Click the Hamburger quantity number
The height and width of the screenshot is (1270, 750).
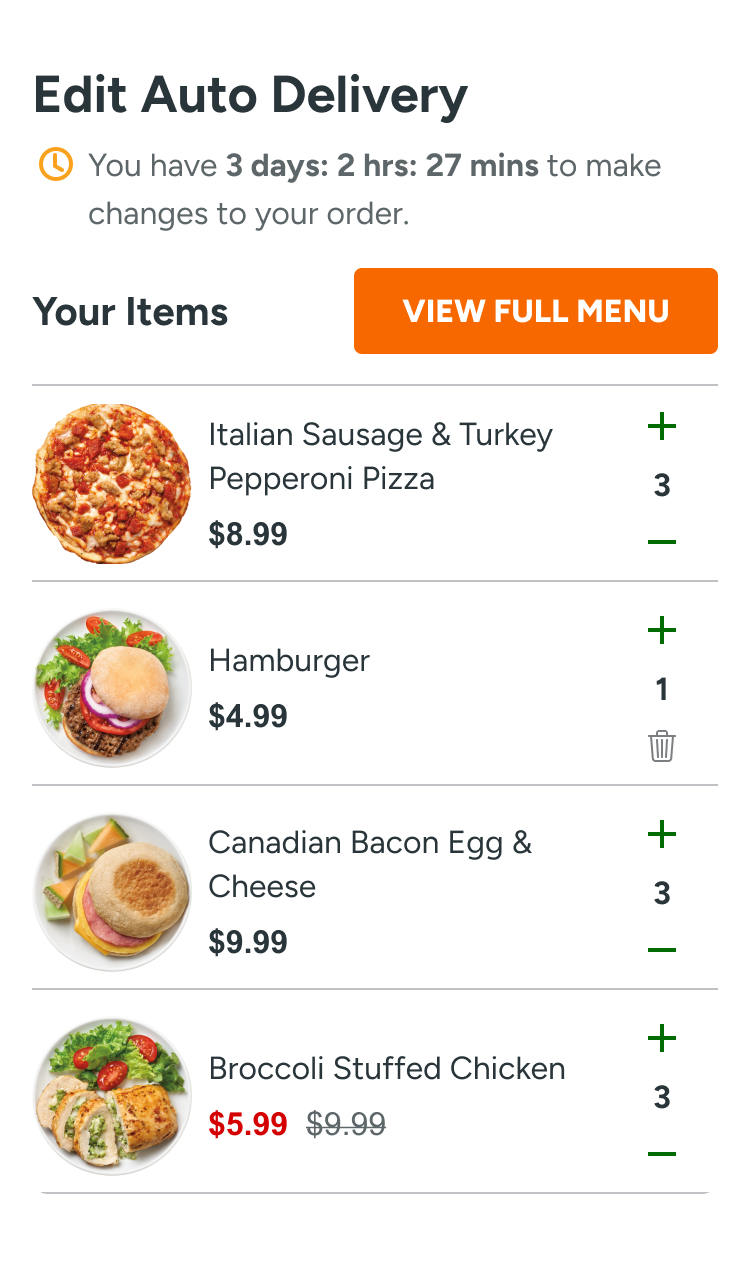662,689
